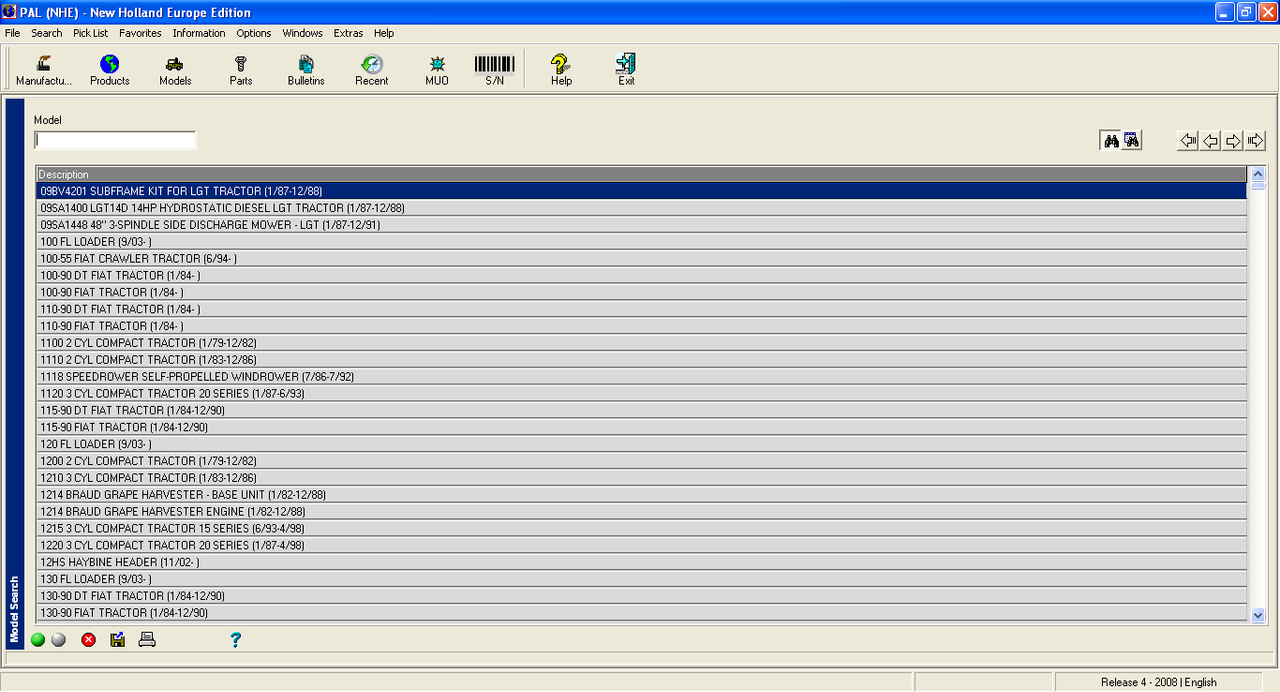The image size is (1280, 692).
Task: Open the Manufacturer toolbar button
Action: [44, 70]
